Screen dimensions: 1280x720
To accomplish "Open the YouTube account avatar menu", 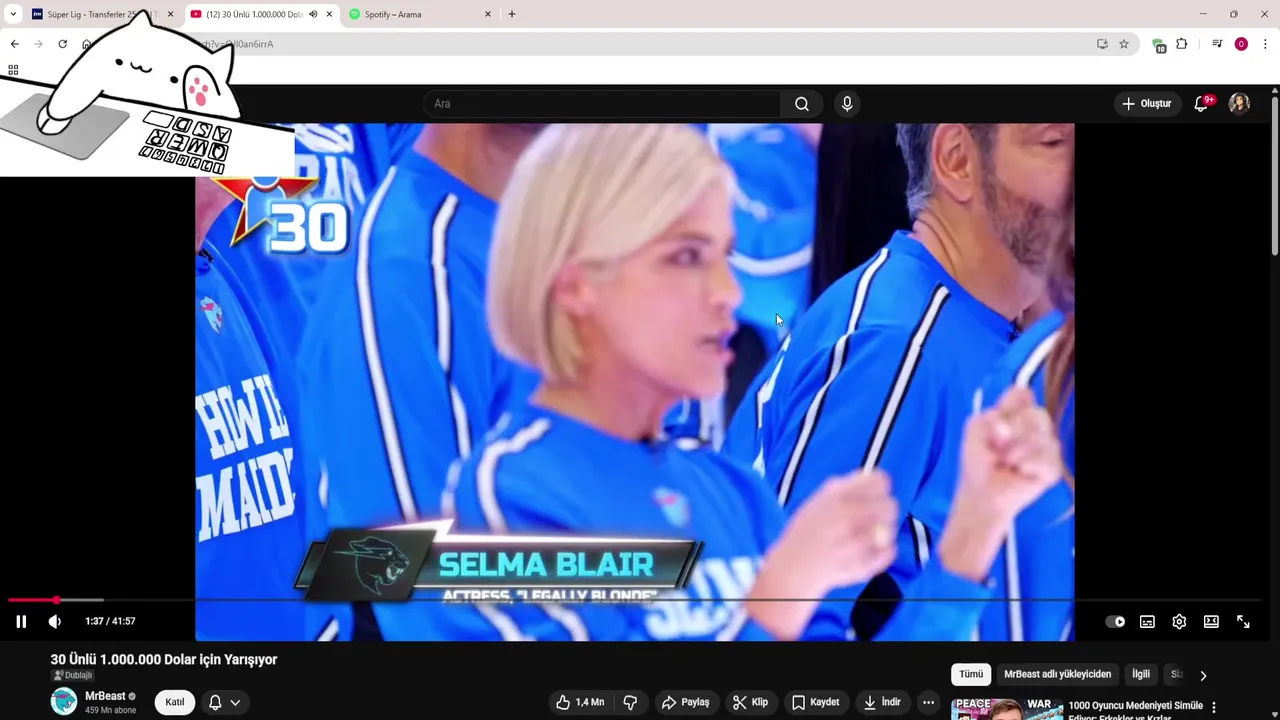I will [1239, 104].
